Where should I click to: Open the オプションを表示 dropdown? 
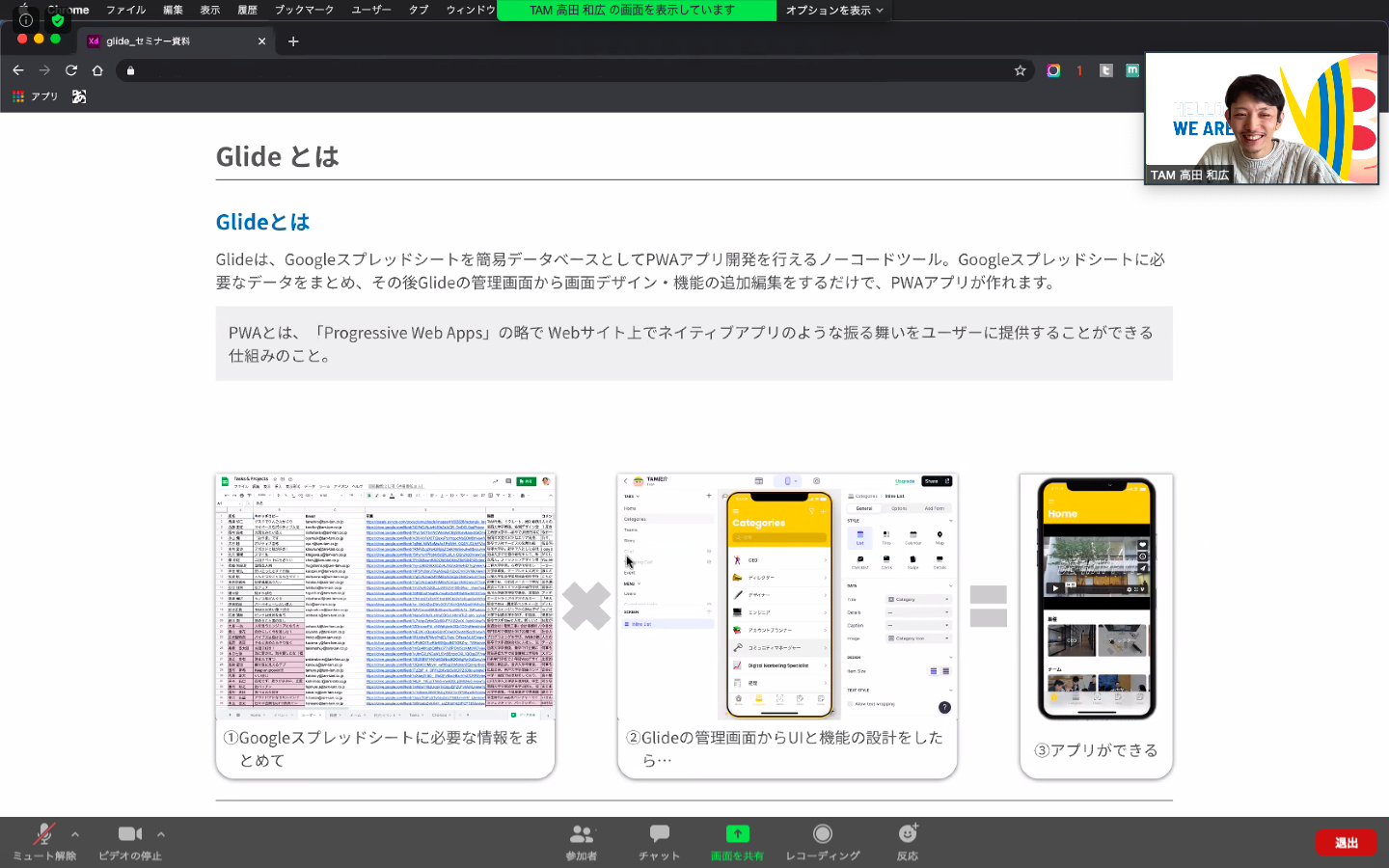(x=834, y=11)
